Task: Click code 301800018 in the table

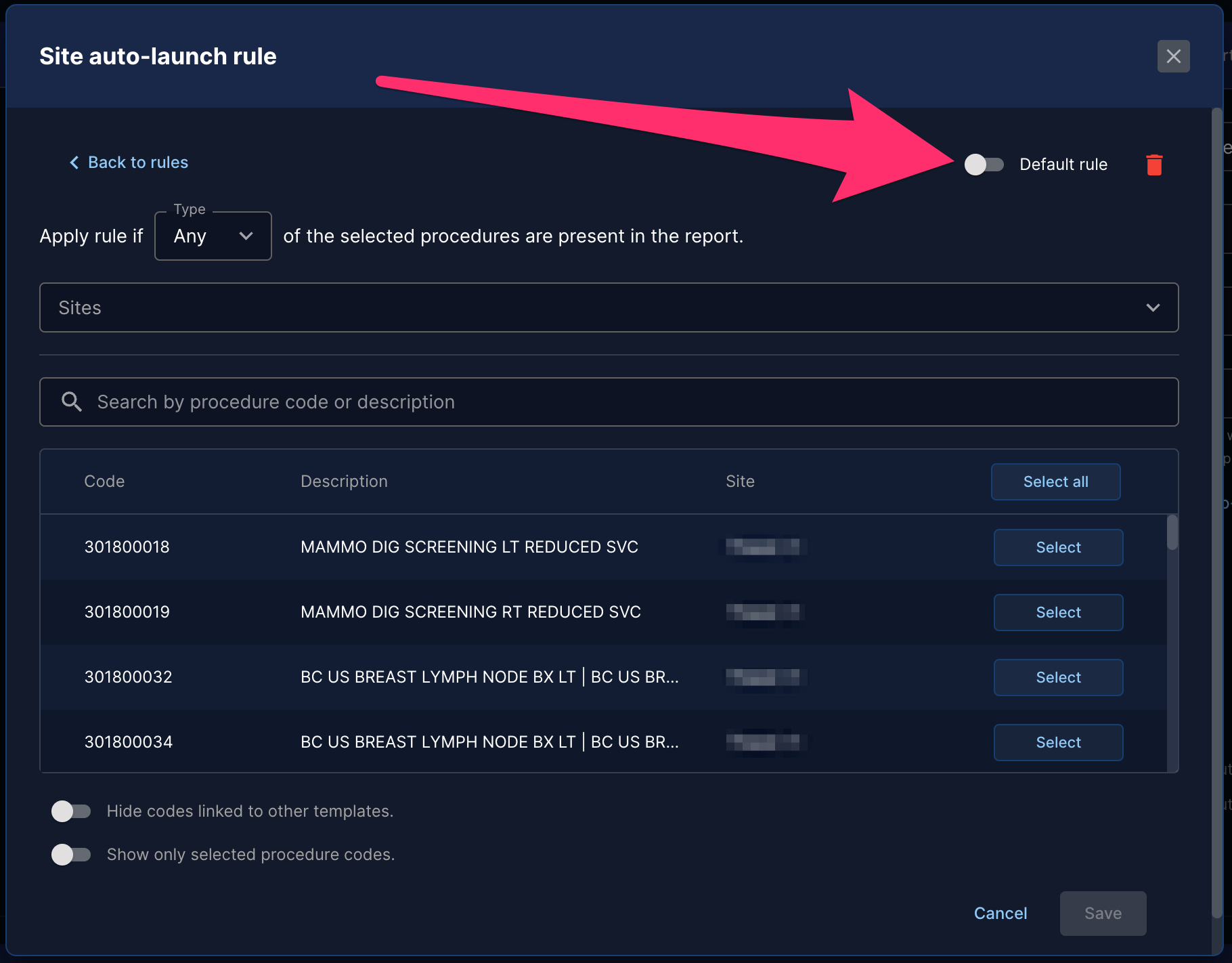Action: pyautogui.click(x=127, y=547)
